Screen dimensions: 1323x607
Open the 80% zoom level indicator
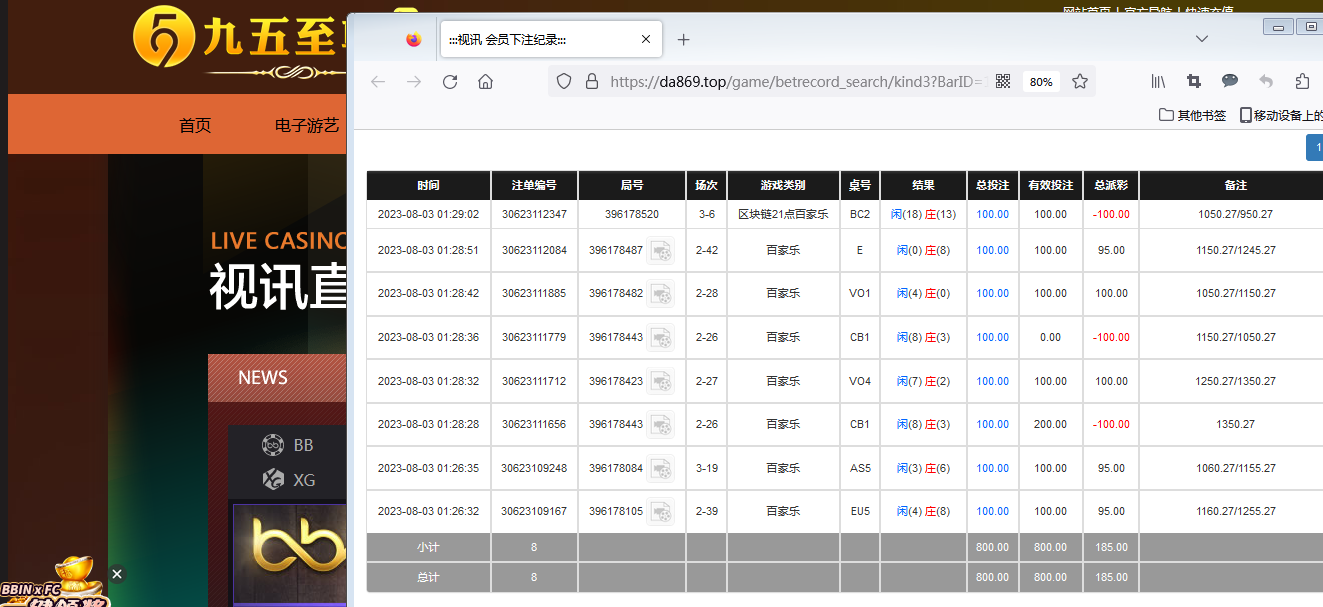(1041, 82)
